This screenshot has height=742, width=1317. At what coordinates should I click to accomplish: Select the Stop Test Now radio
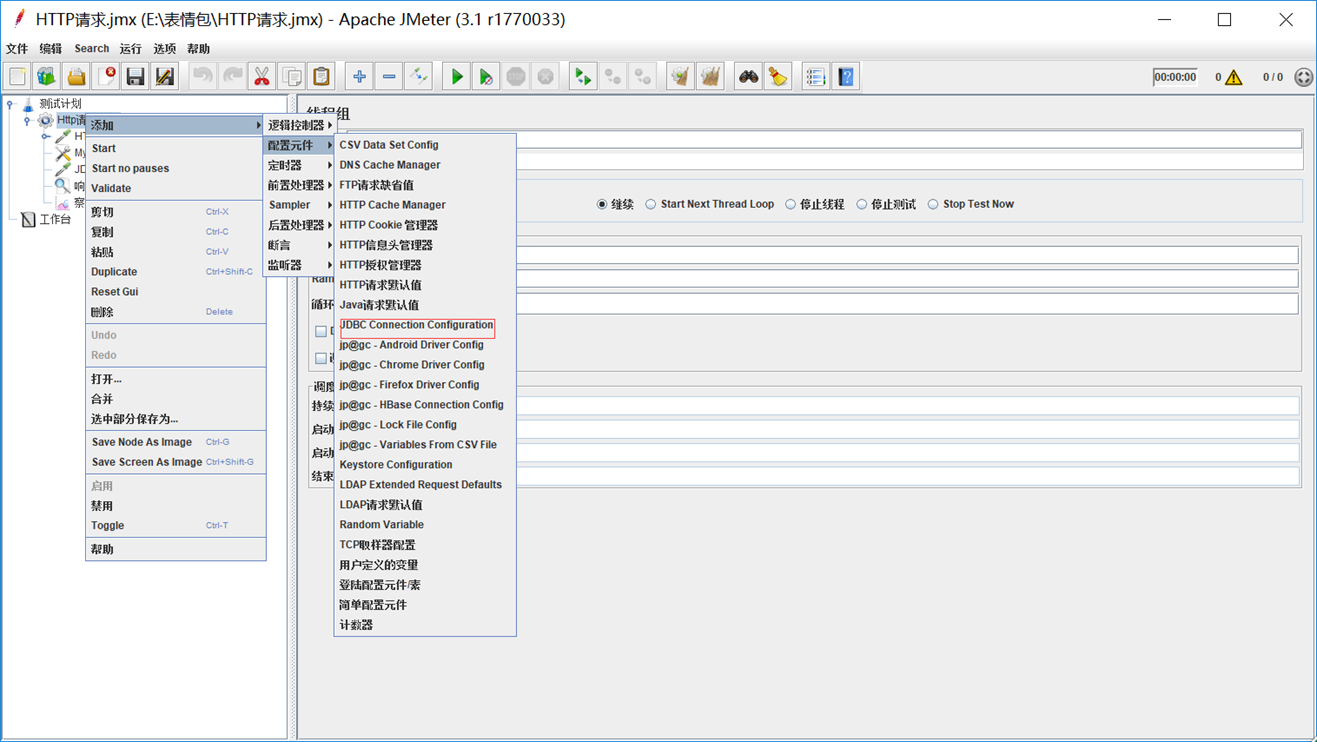click(933, 204)
